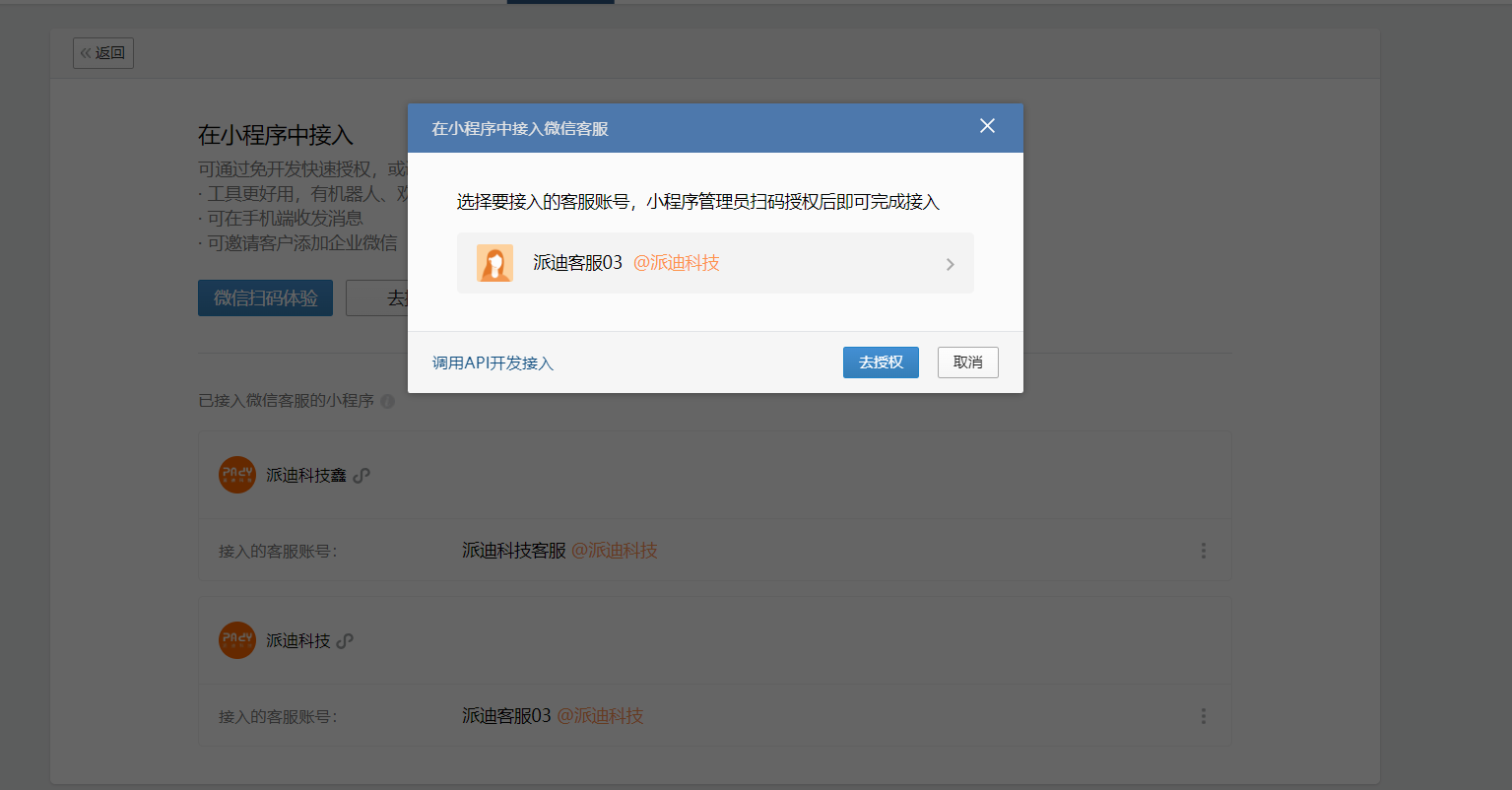1512x790 pixels.
Task: Click link icon next to 派迪科技
Action: point(345,641)
